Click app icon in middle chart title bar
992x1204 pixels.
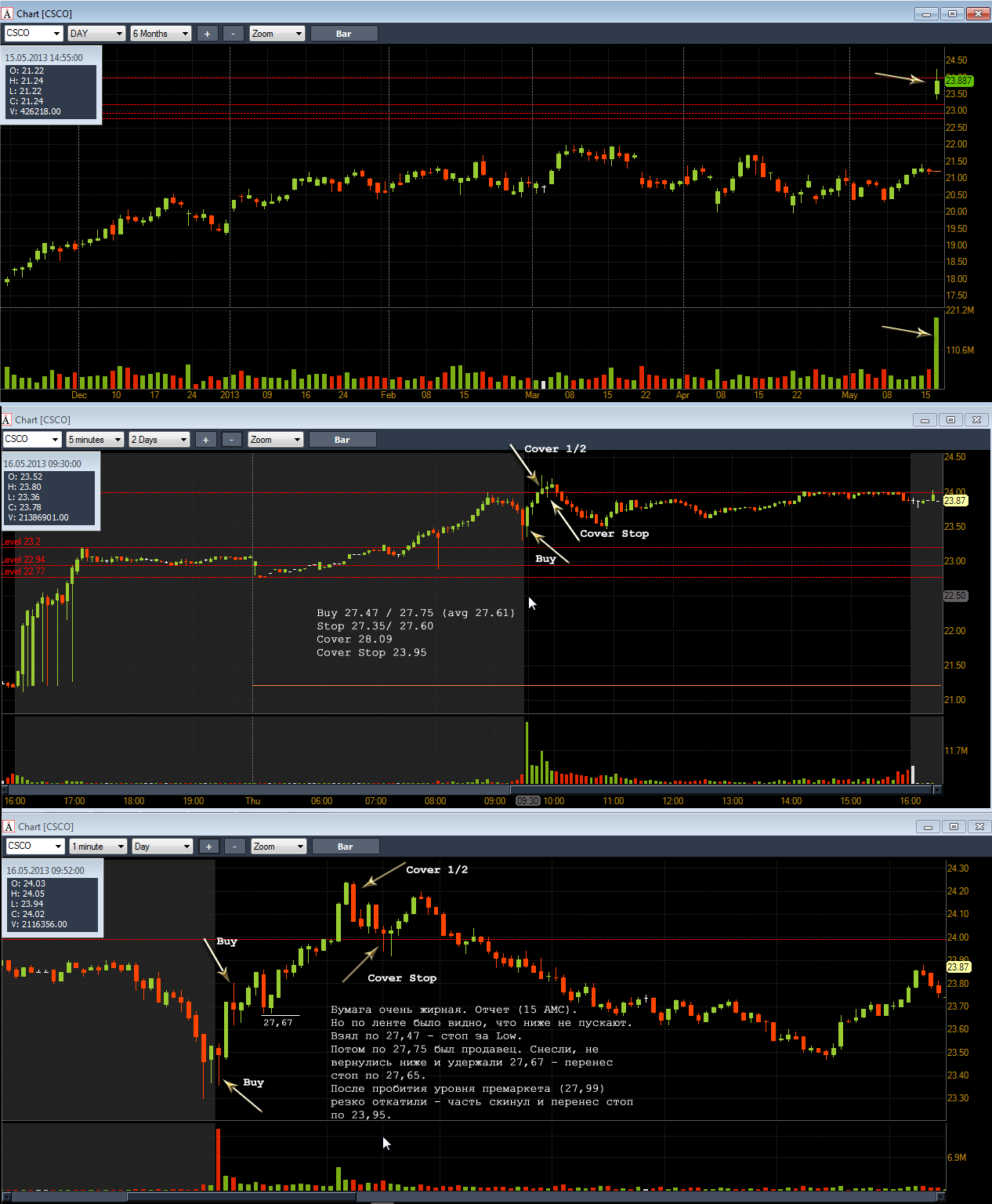coord(6,419)
